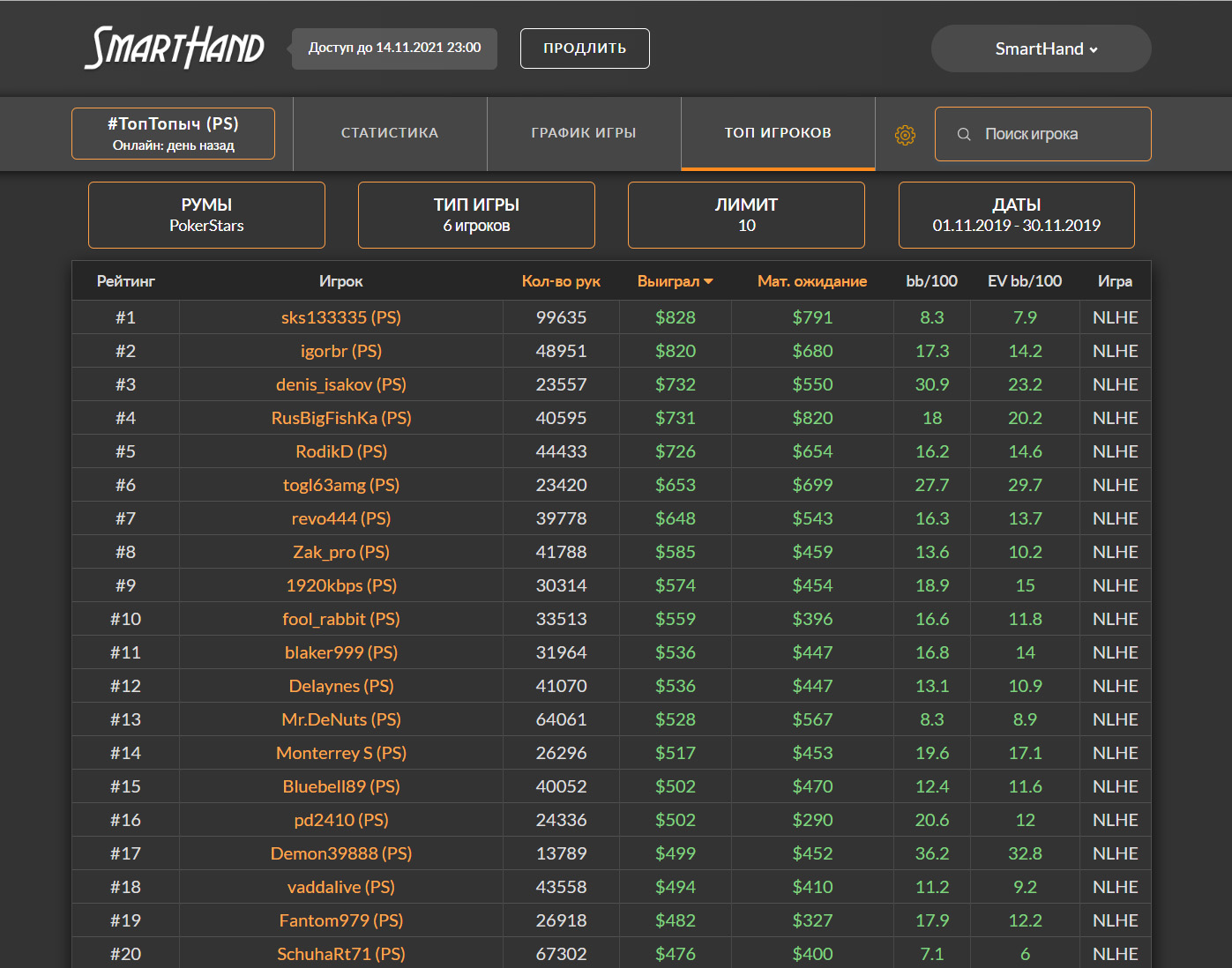This screenshot has width=1232, height=968.
Task: Open player togl63amg (PS)
Action: click(341, 485)
